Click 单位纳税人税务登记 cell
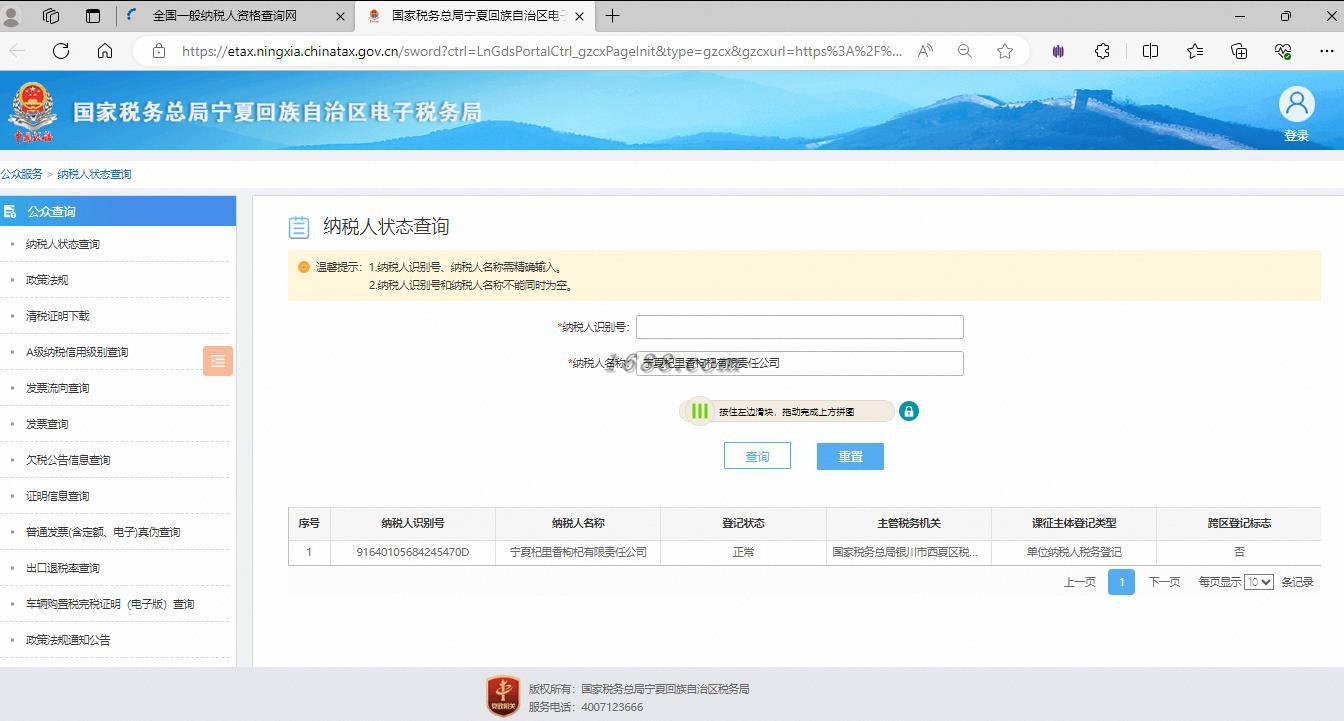The height and width of the screenshot is (721, 1344). [x=1074, y=552]
